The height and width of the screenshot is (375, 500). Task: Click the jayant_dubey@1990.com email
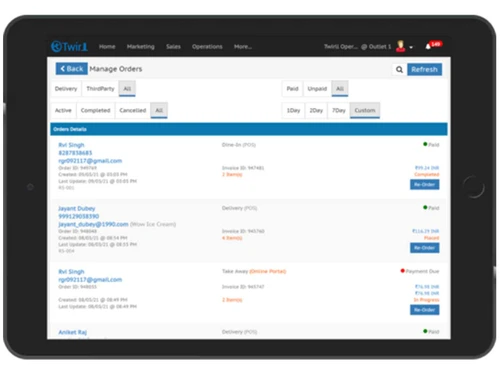93,224
